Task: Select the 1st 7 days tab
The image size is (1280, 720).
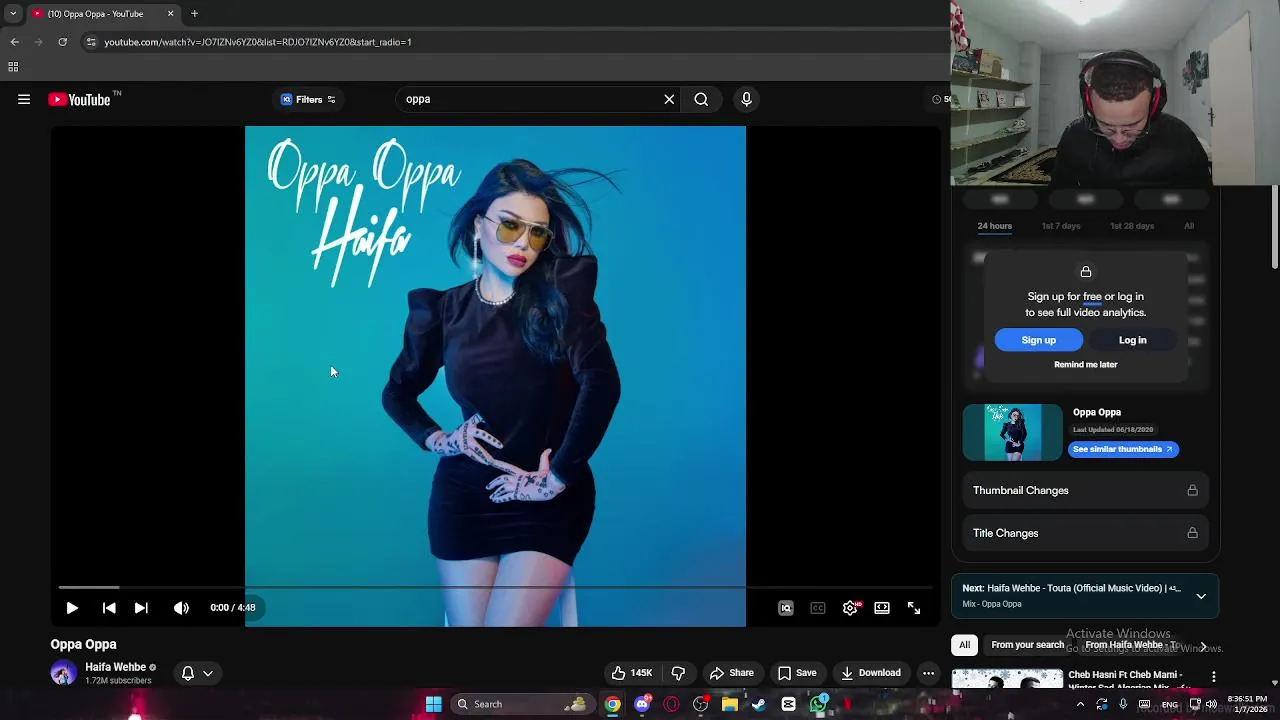Action: click(1061, 226)
